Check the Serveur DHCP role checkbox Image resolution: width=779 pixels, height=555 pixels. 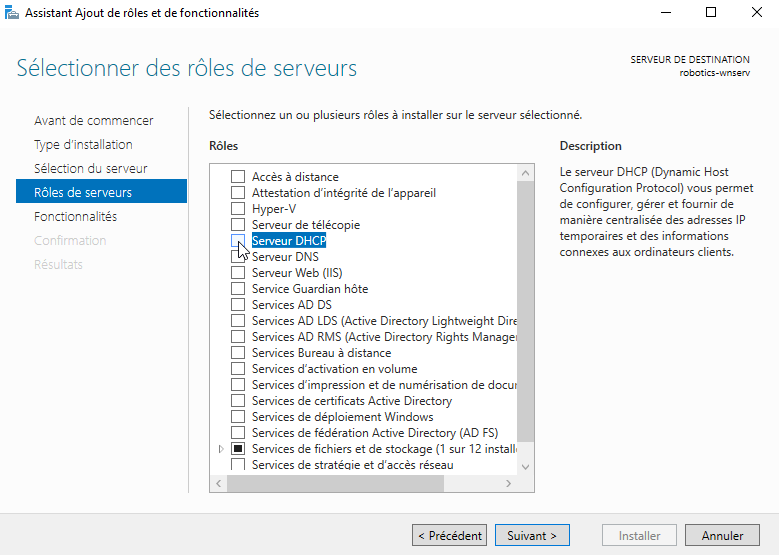[238, 240]
